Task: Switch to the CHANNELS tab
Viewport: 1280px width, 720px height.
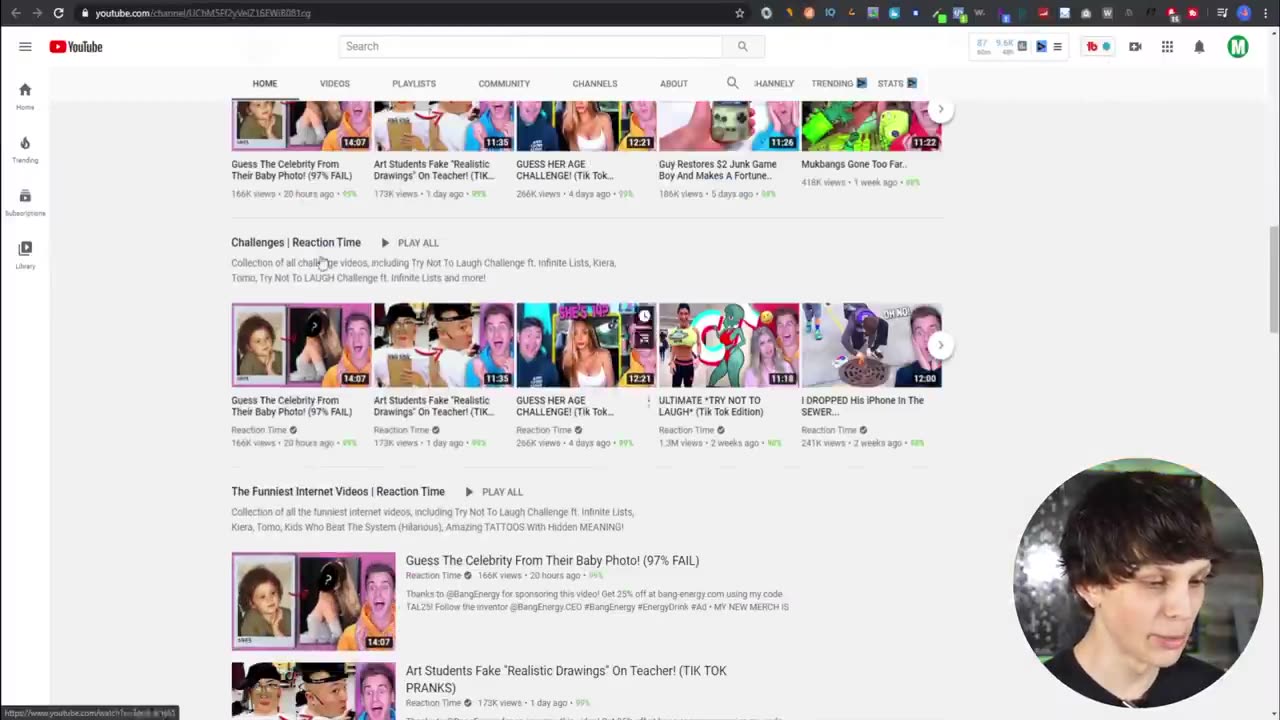Action: (595, 84)
